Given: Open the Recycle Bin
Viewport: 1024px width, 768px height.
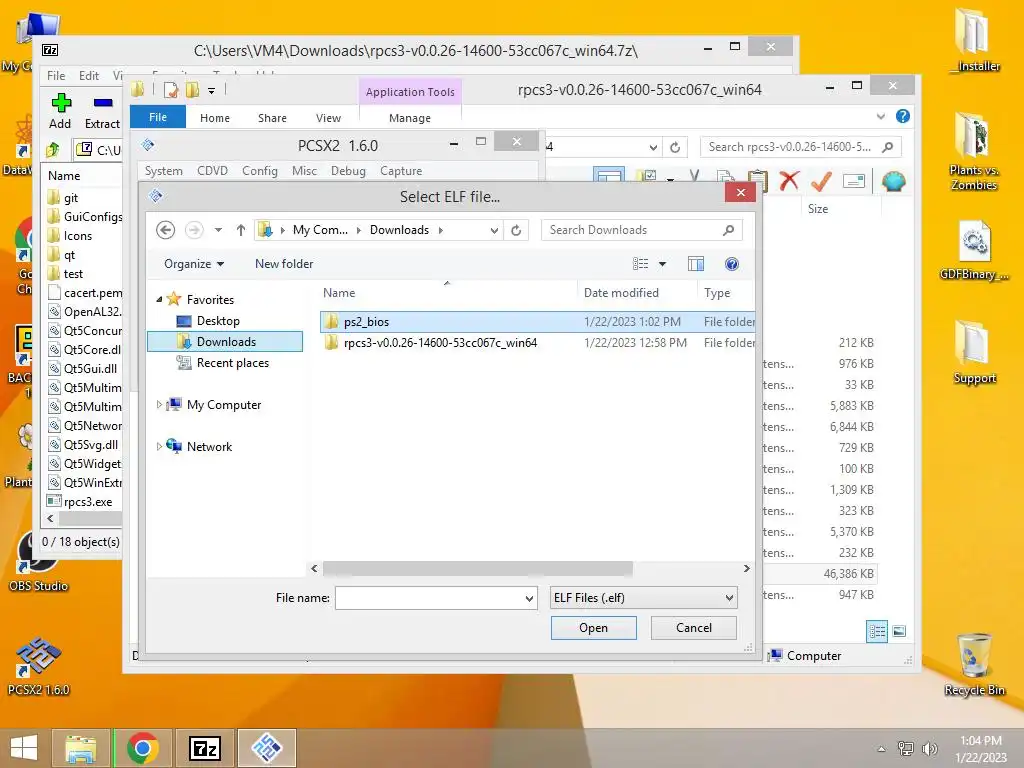Looking at the screenshot, I should coord(974,664).
